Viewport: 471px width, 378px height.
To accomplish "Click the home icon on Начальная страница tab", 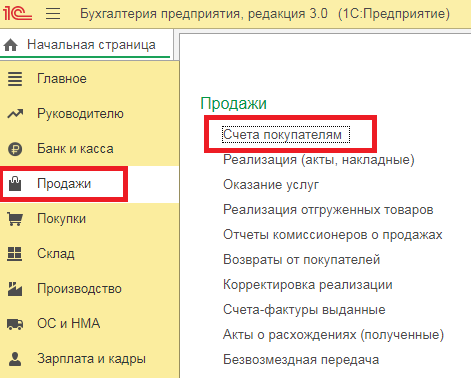I will tap(10, 45).
